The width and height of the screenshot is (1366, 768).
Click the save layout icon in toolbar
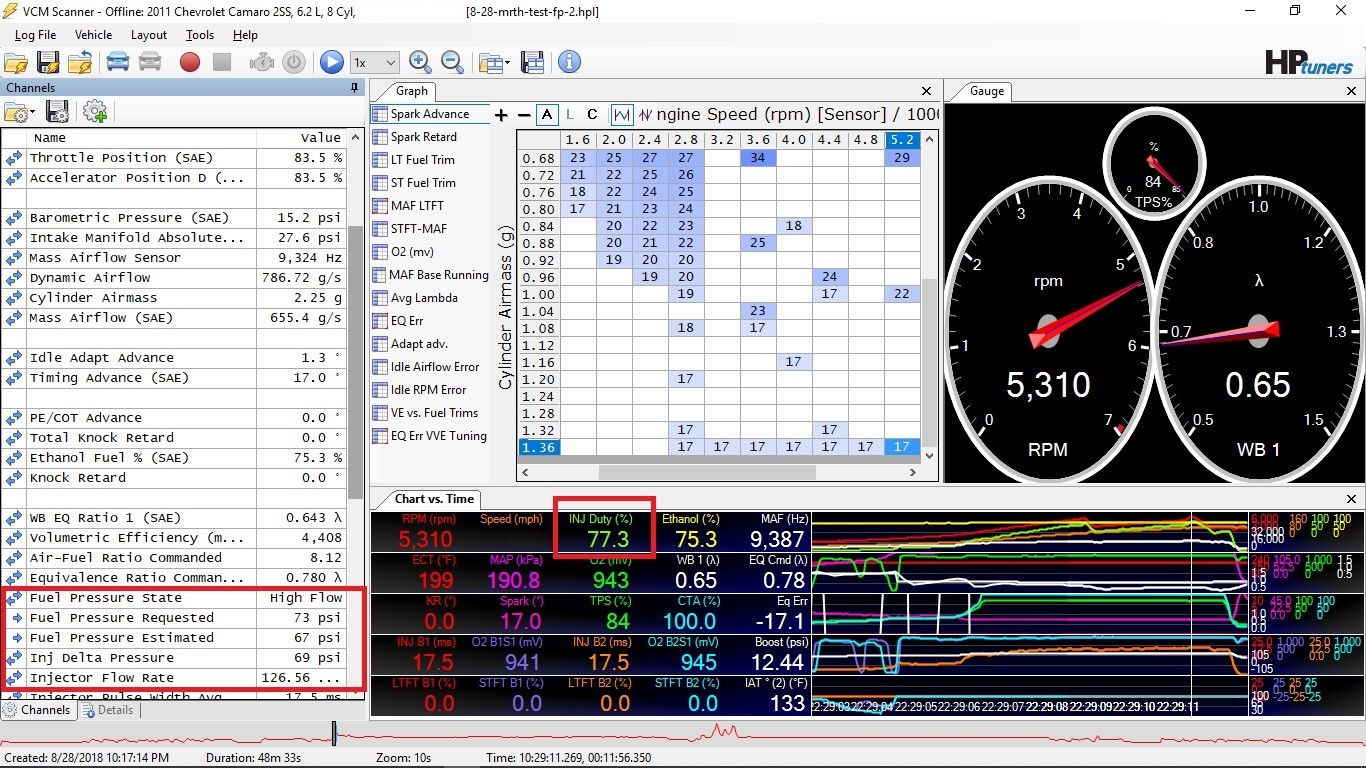pyautogui.click(x=533, y=62)
